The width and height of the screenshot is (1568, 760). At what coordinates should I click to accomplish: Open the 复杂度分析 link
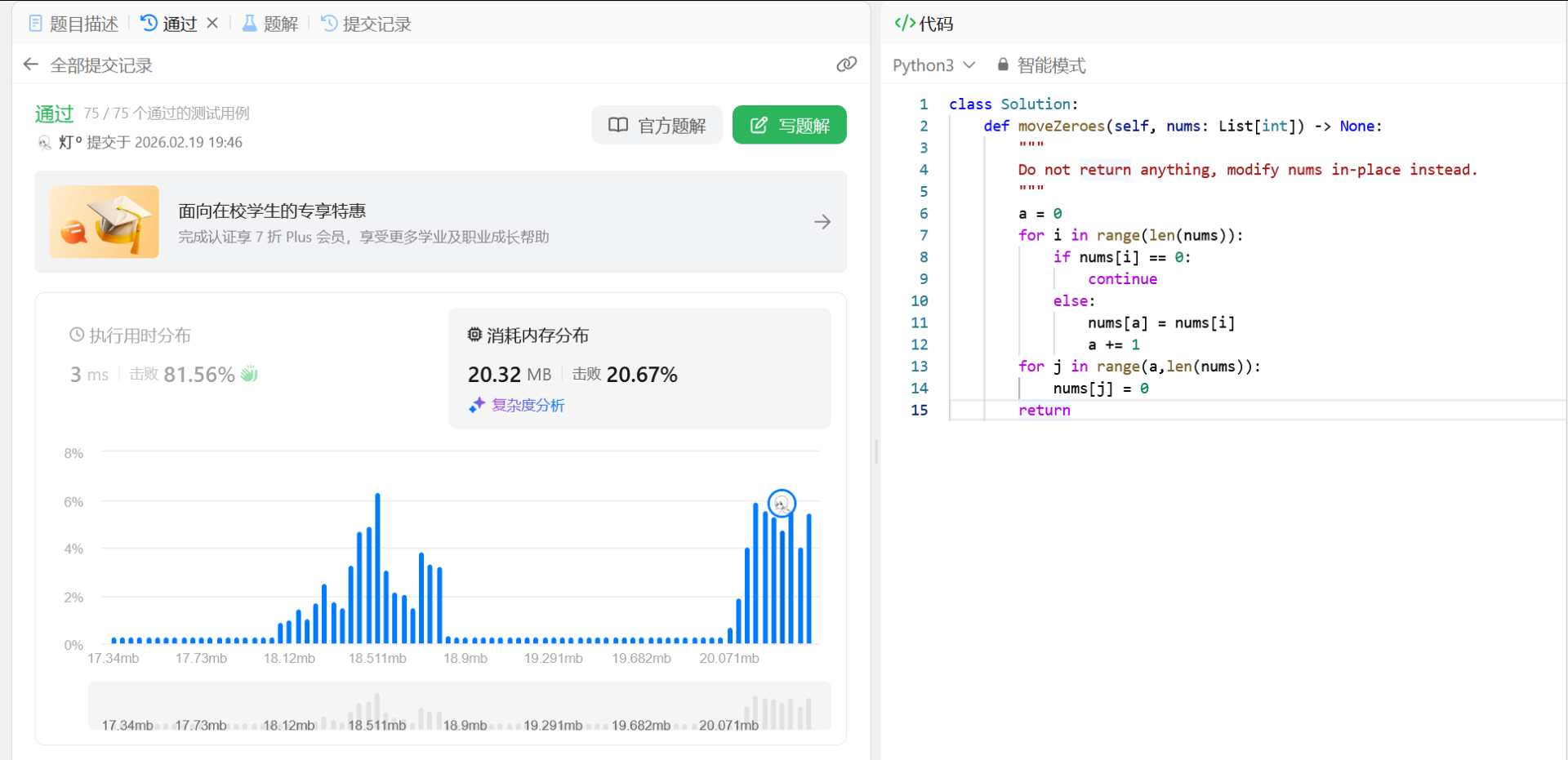tap(528, 405)
